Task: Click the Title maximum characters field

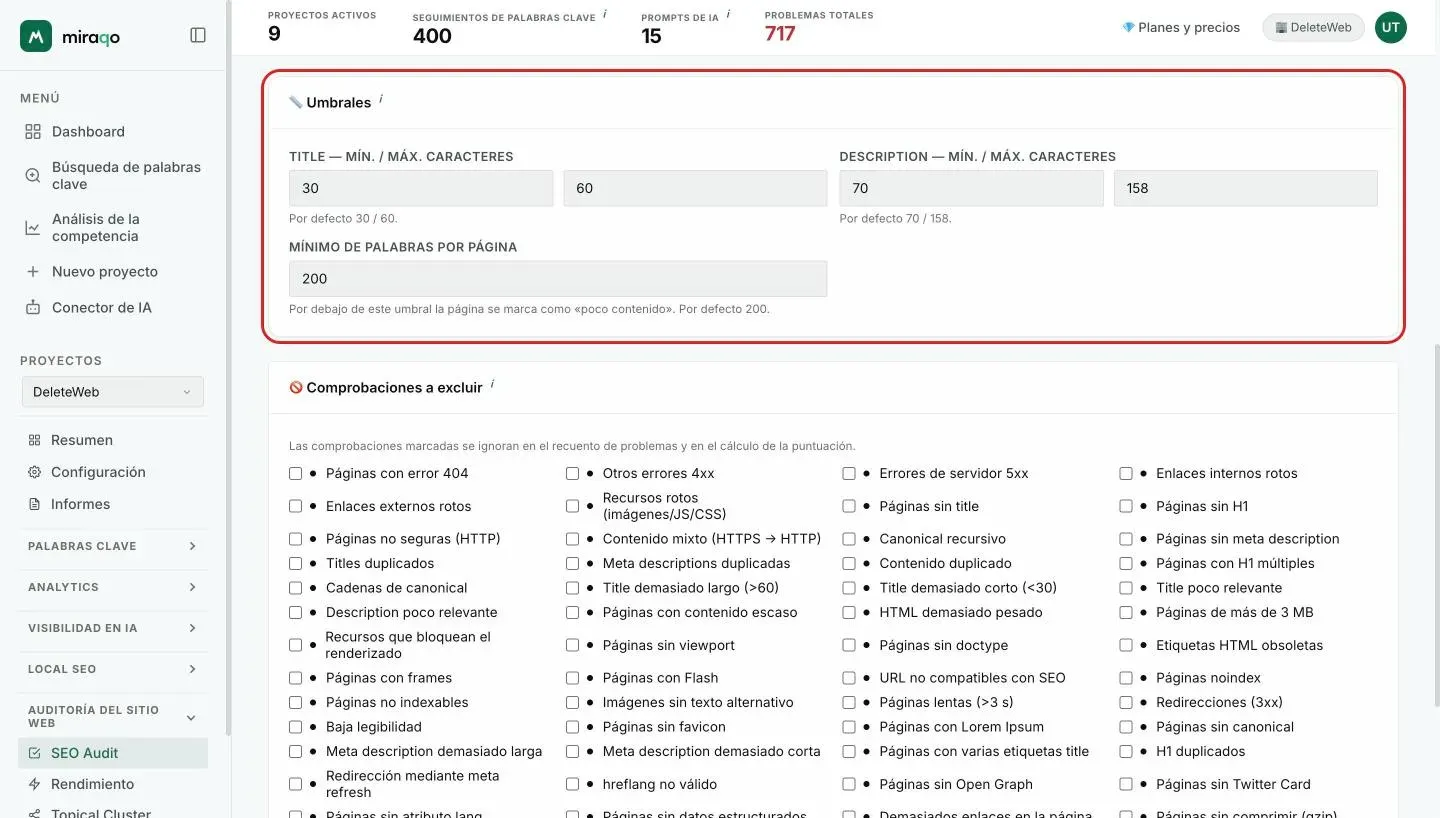Action: (695, 188)
